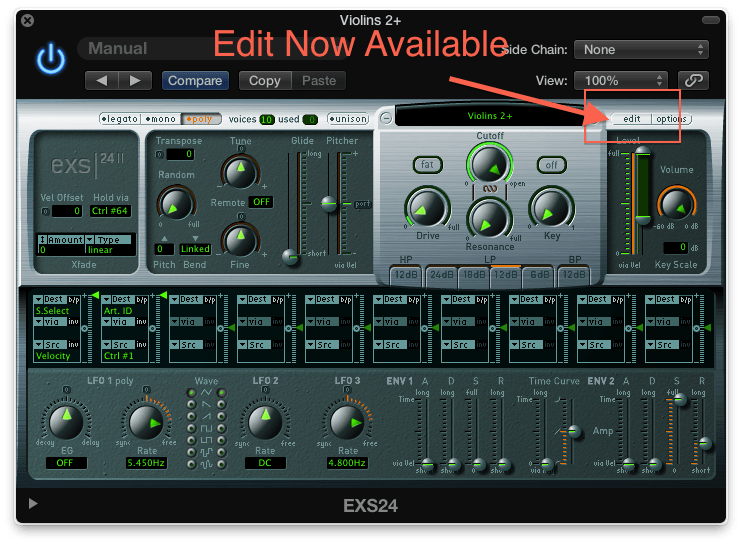Click the Level via Vel slider top handle
The height and width of the screenshot is (545, 742).
pos(642,151)
